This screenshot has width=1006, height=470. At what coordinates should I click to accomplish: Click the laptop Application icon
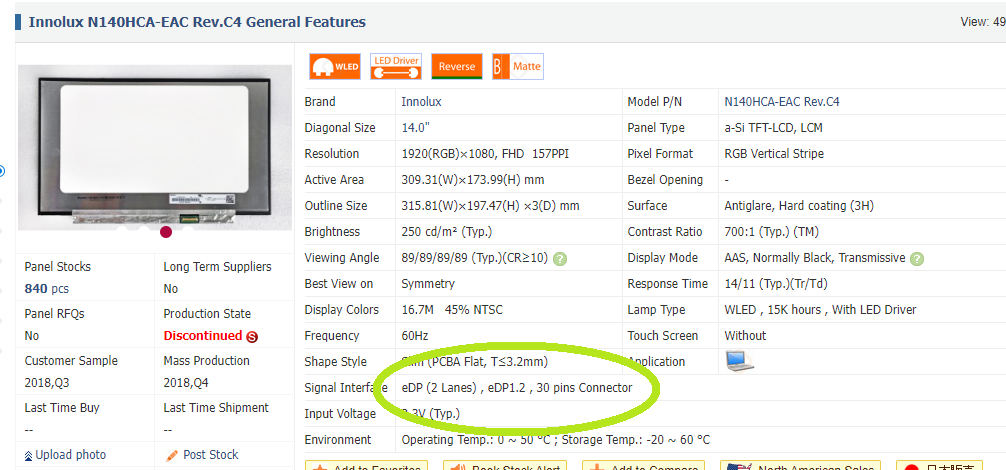[x=740, y=361]
